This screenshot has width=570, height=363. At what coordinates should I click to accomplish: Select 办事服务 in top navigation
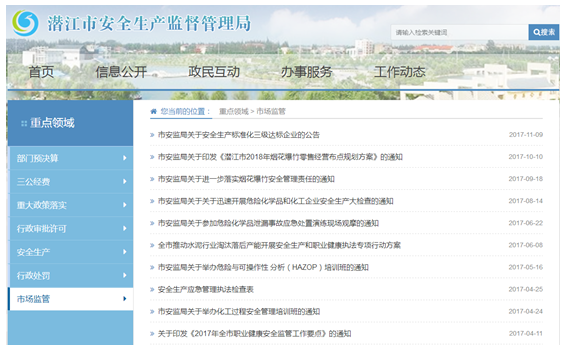(x=307, y=72)
